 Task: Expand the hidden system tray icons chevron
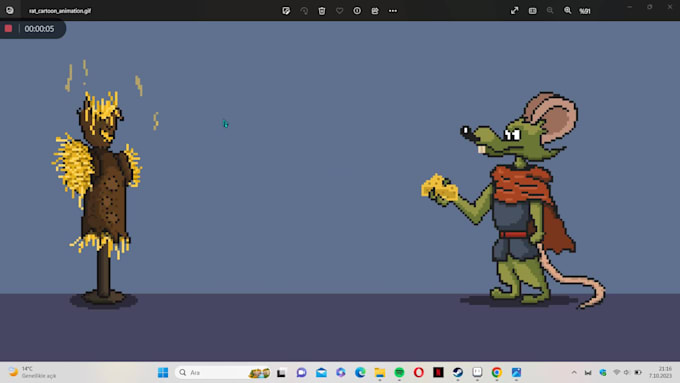[574, 373]
